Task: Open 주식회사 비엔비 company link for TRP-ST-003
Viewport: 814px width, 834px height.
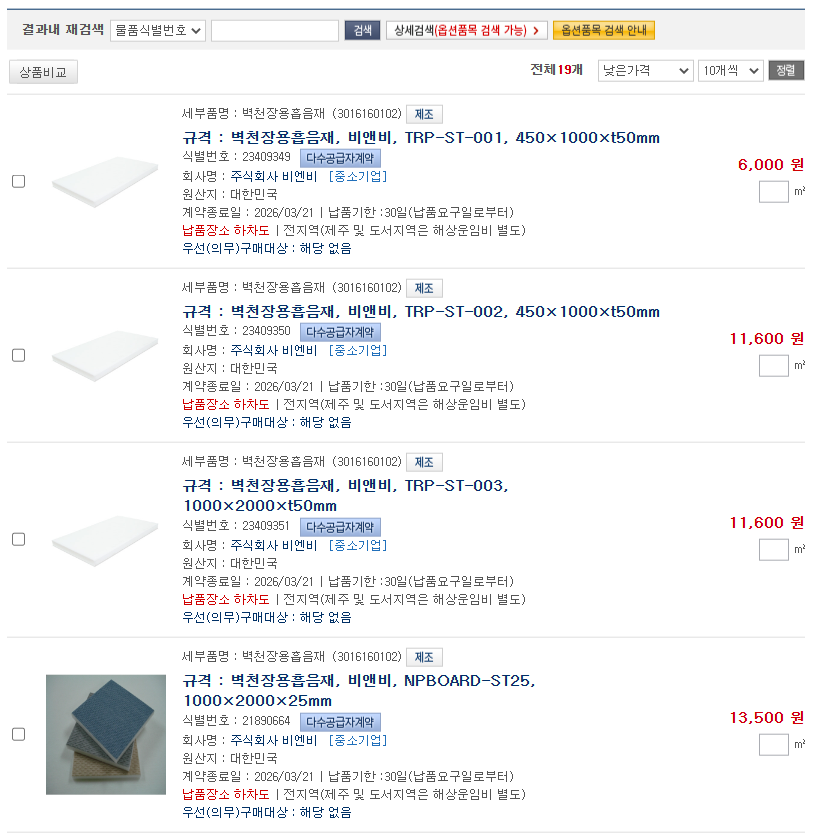Action: tap(273, 545)
